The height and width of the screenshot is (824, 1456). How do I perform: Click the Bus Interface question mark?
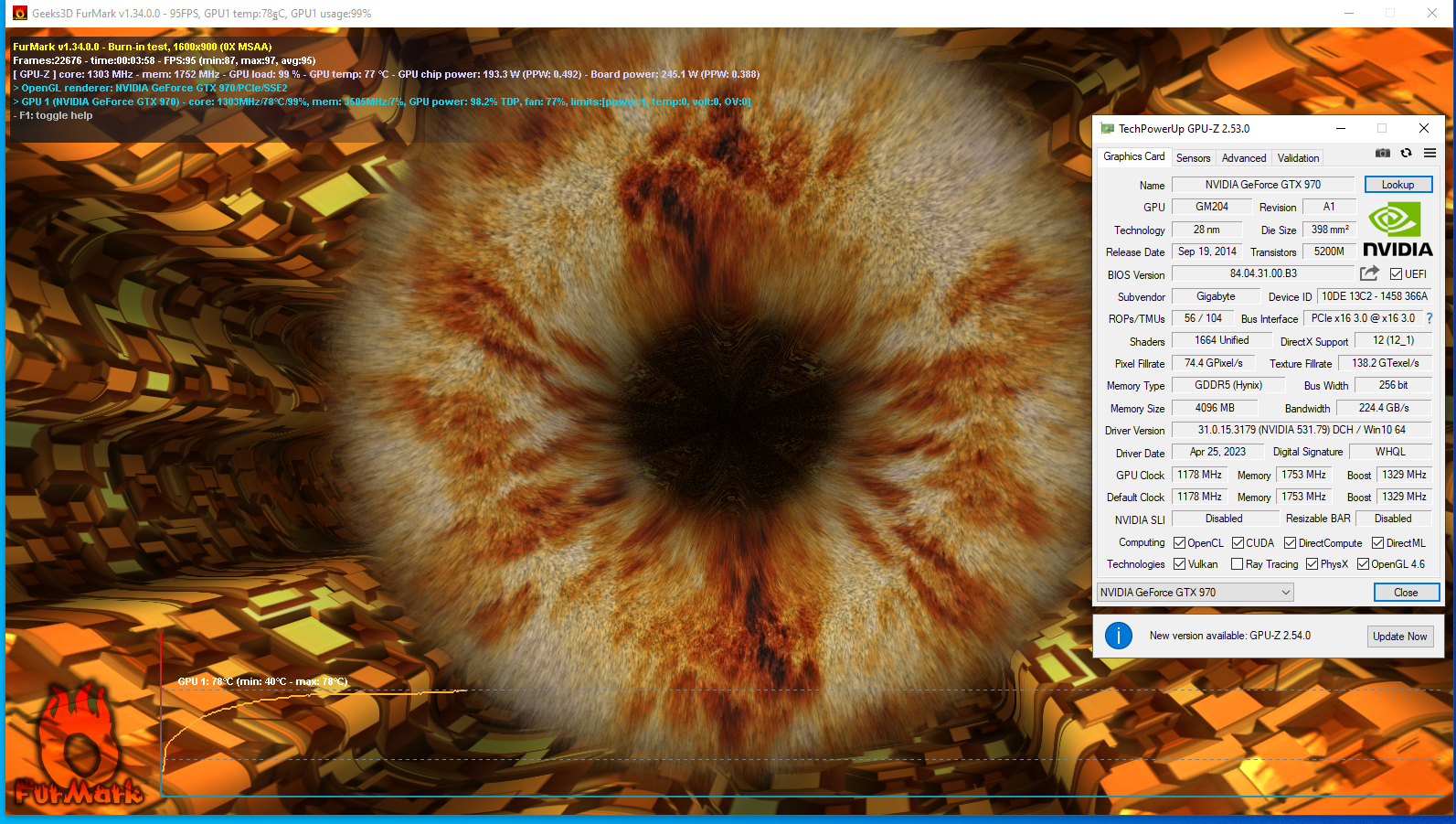click(1429, 318)
